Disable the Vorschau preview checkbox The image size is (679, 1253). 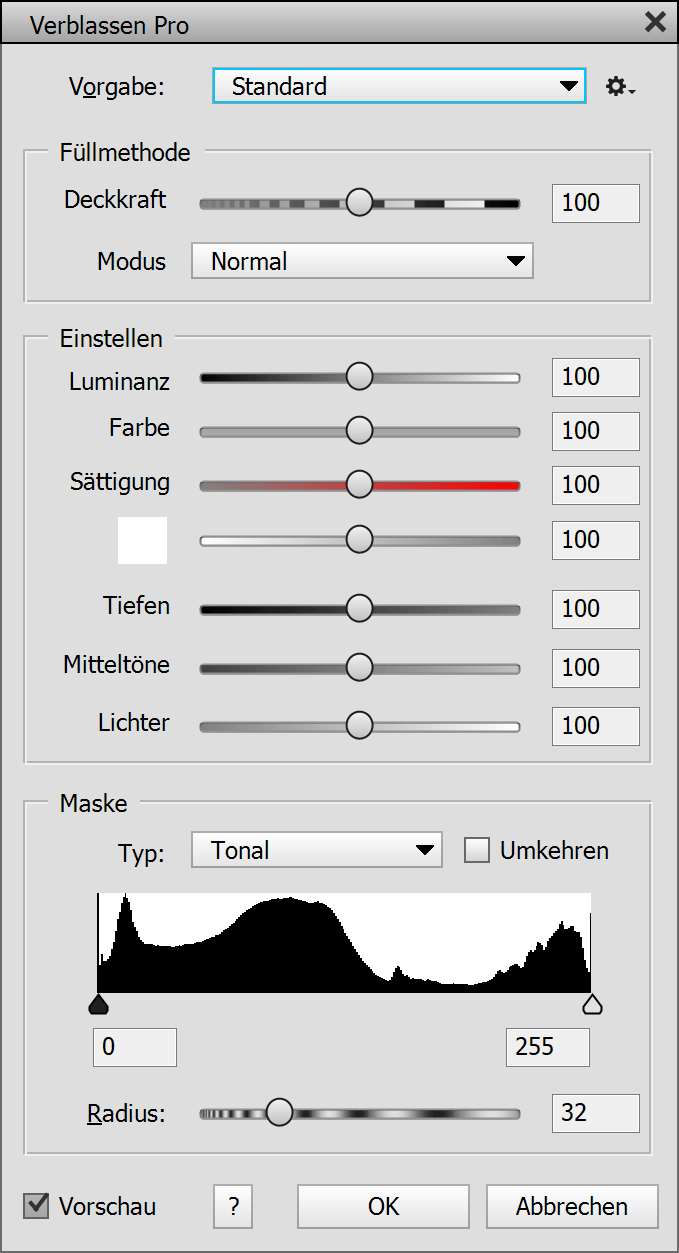(x=37, y=1206)
